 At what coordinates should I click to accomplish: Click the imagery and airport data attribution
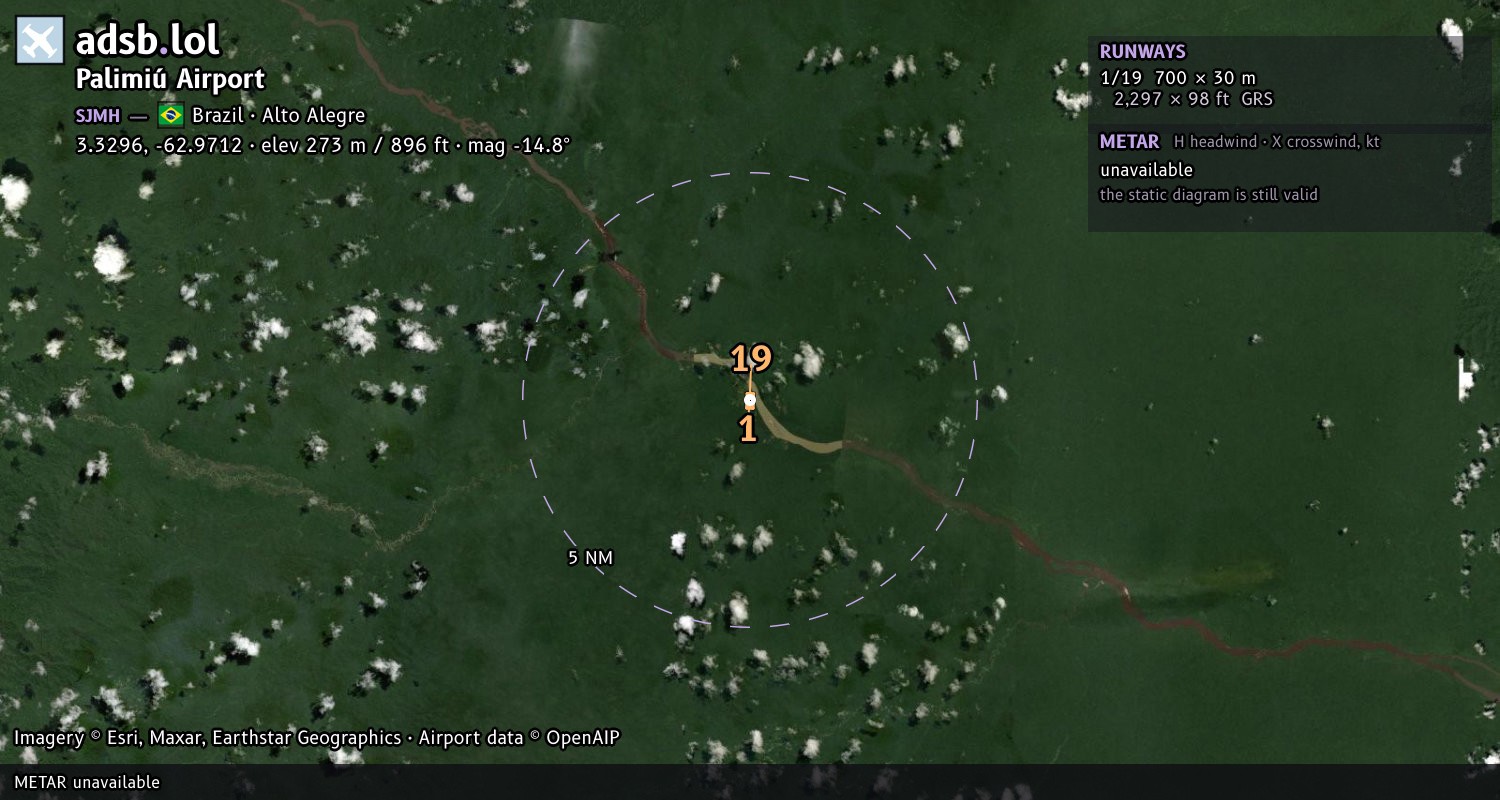pyautogui.click(x=317, y=738)
